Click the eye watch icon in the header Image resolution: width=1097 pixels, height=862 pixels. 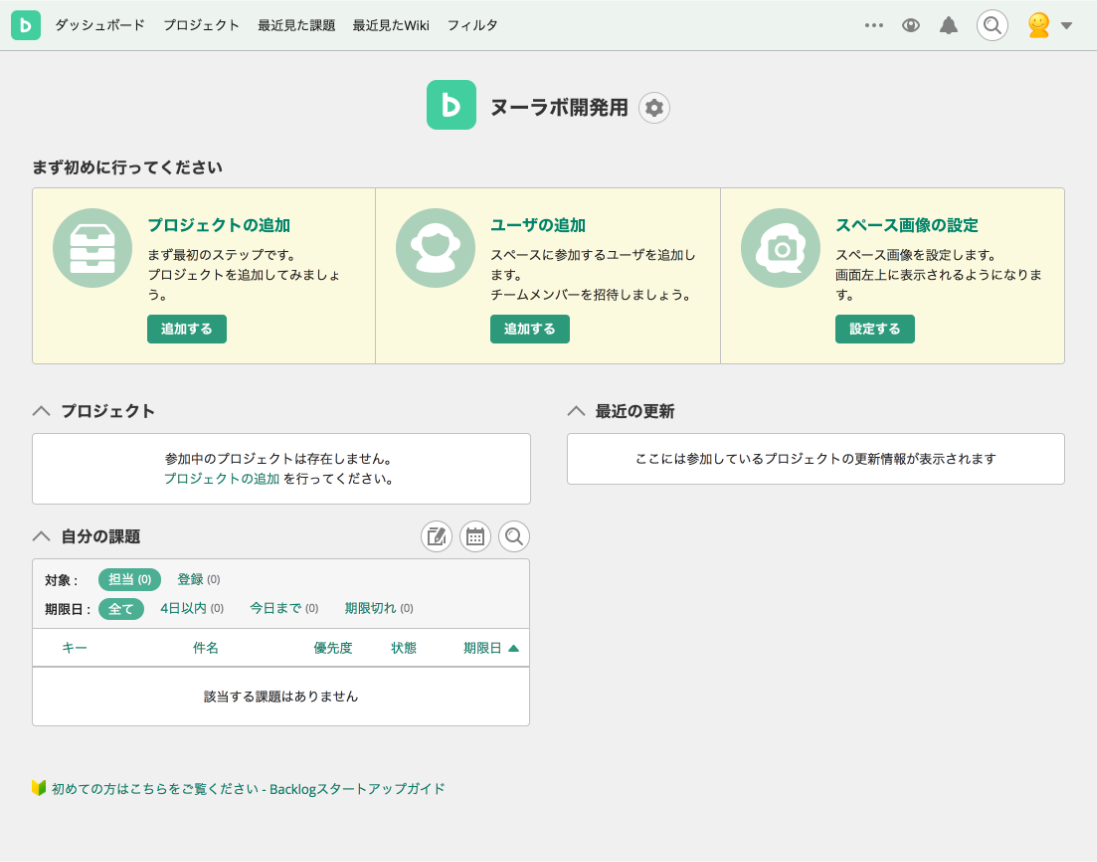910,25
